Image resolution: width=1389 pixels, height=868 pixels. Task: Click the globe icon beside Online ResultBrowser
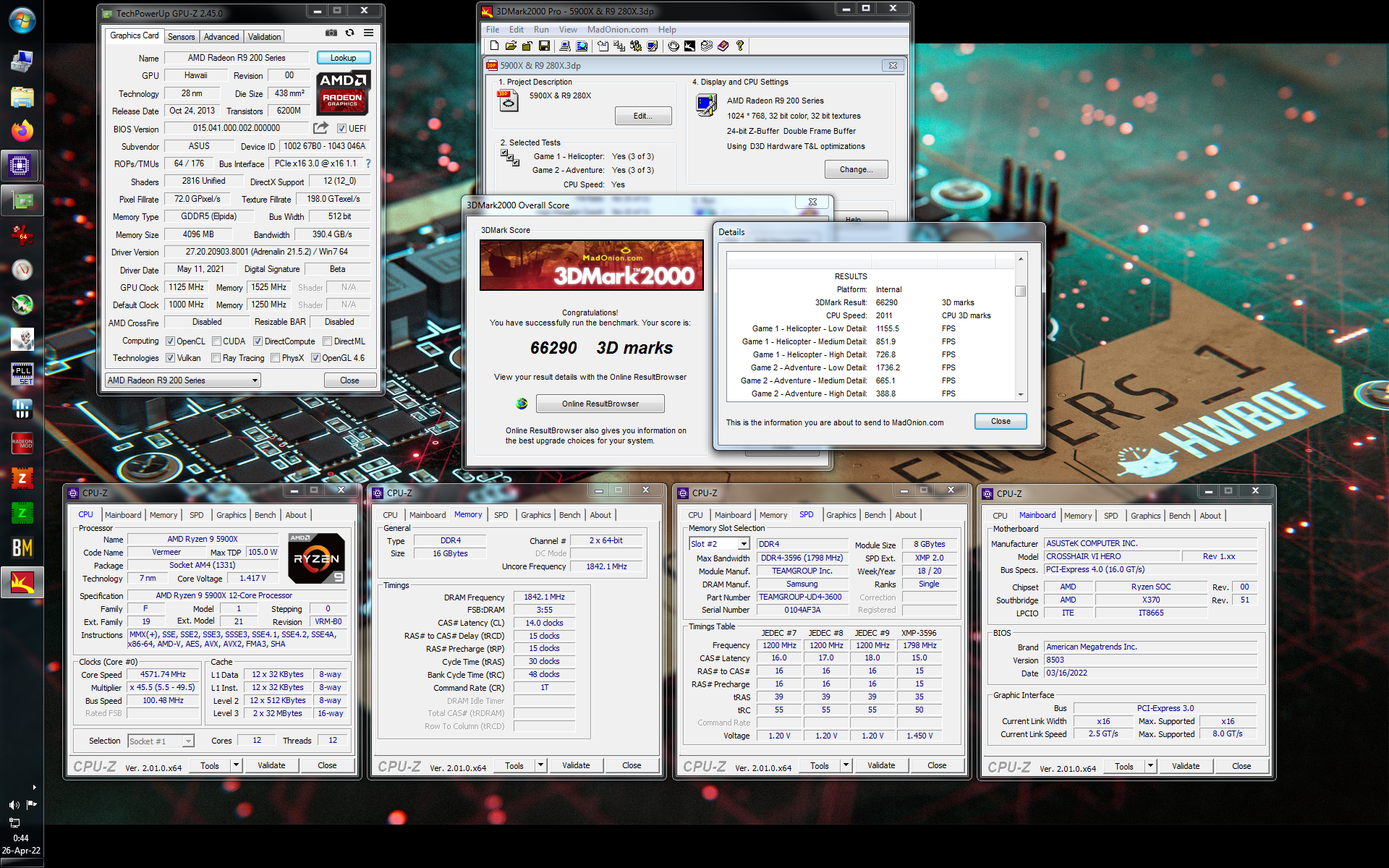(x=522, y=404)
